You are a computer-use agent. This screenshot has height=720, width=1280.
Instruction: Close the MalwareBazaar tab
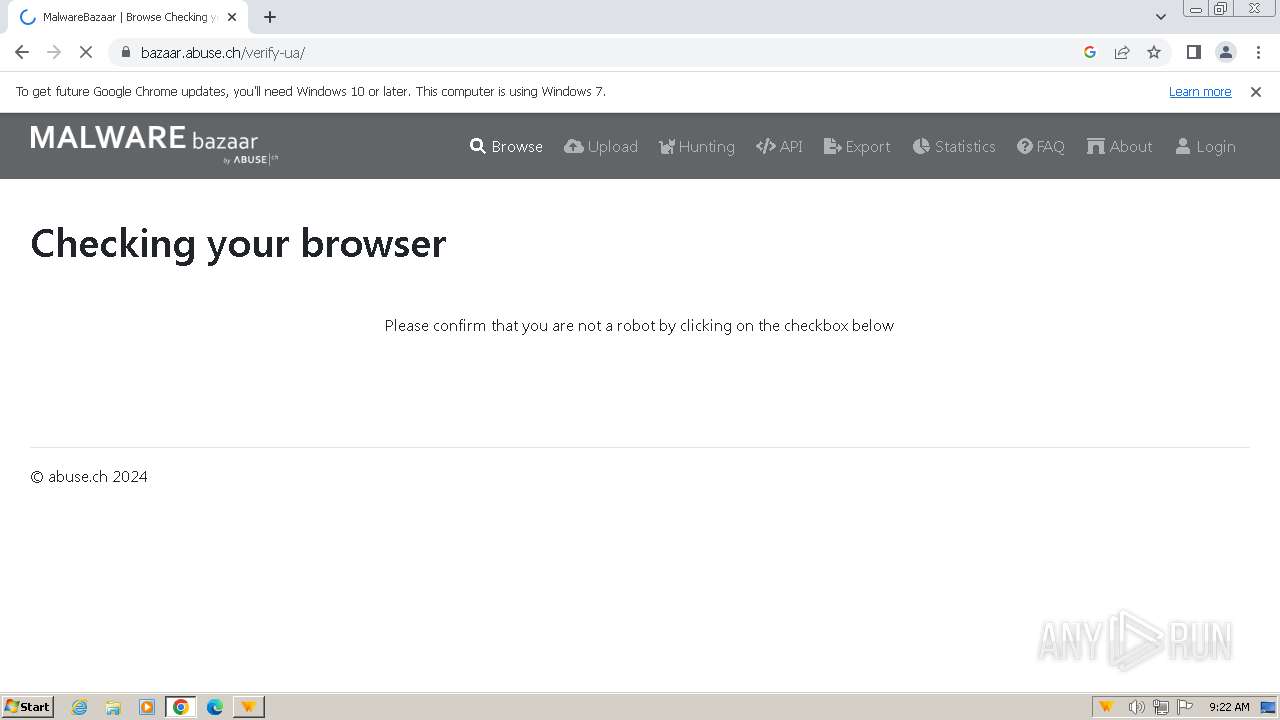(x=232, y=17)
